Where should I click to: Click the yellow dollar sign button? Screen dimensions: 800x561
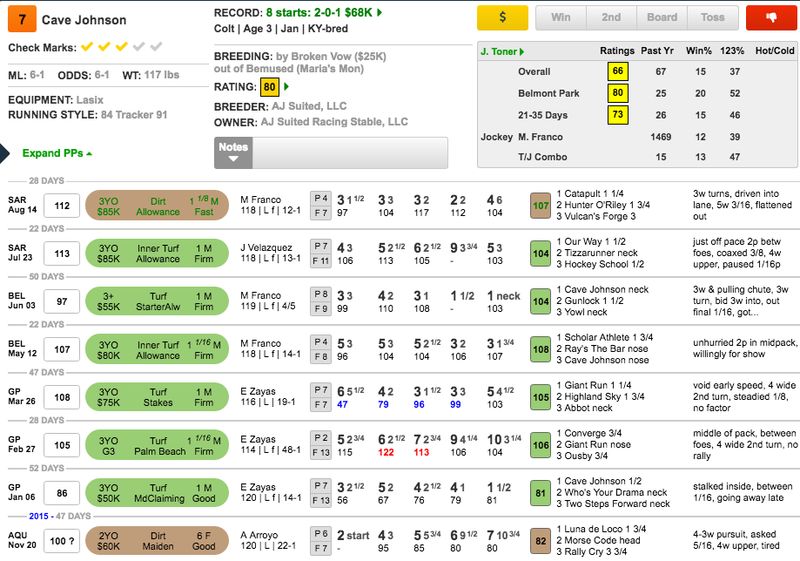(x=502, y=18)
